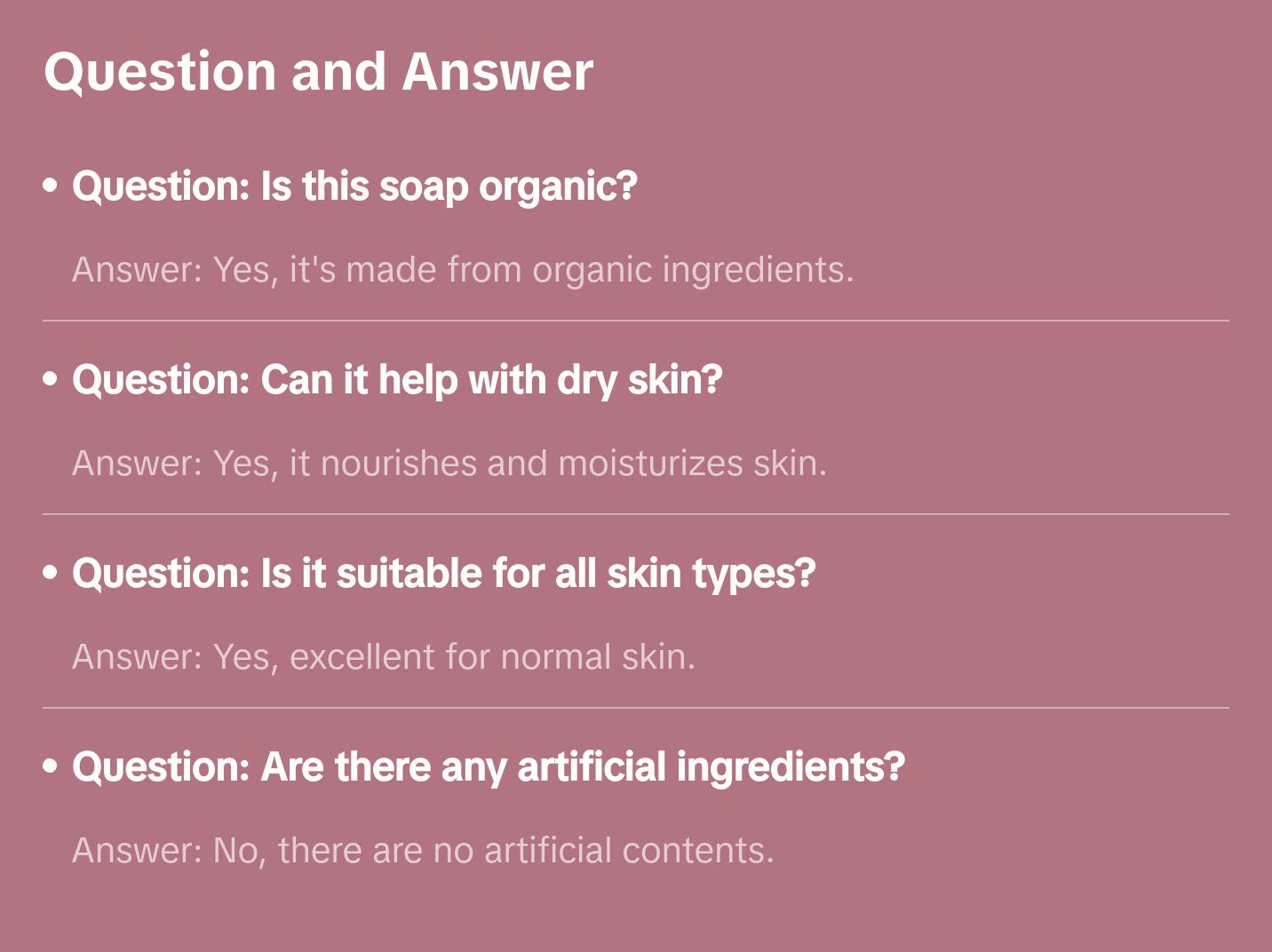Image resolution: width=1272 pixels, height=952 pixels.
Task: Click the bullet beside the dry skin question
Action: pyautogui.click(x=51, y=379)
